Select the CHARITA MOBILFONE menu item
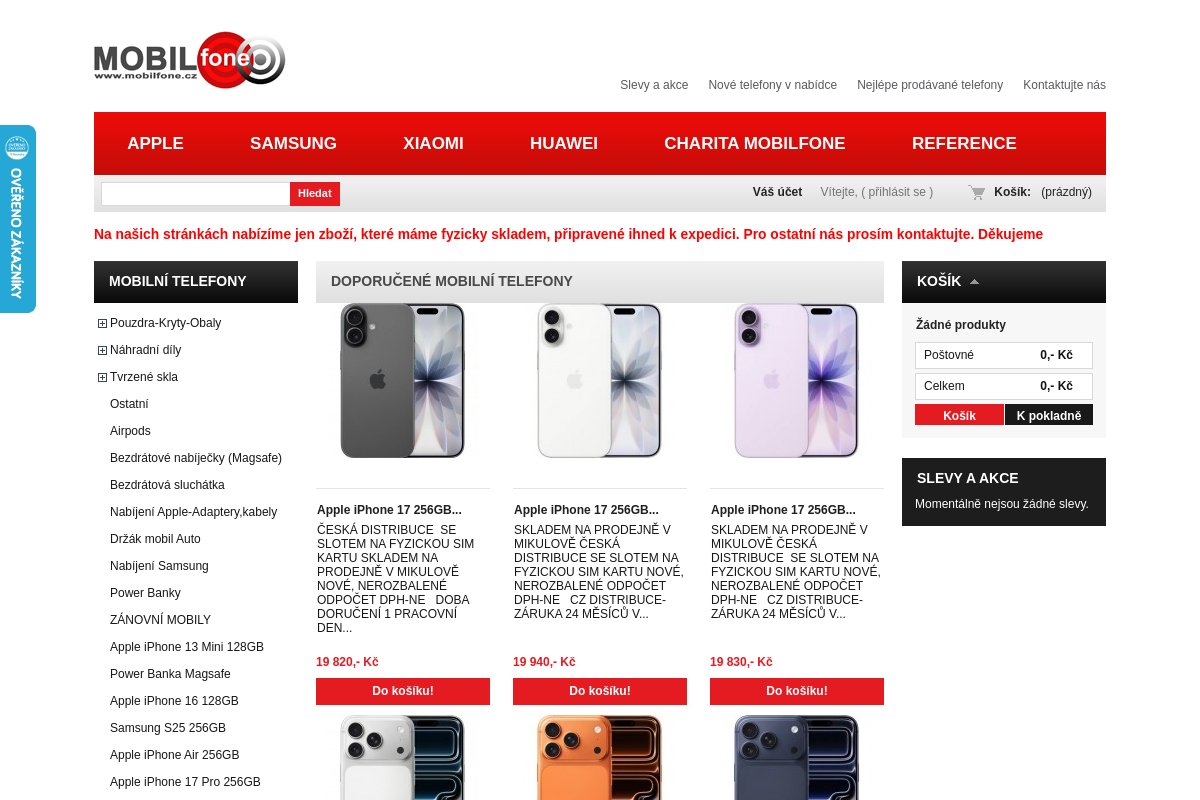Image resolution: width=1200 pixels, height=800 pixels. click(755, 143)
